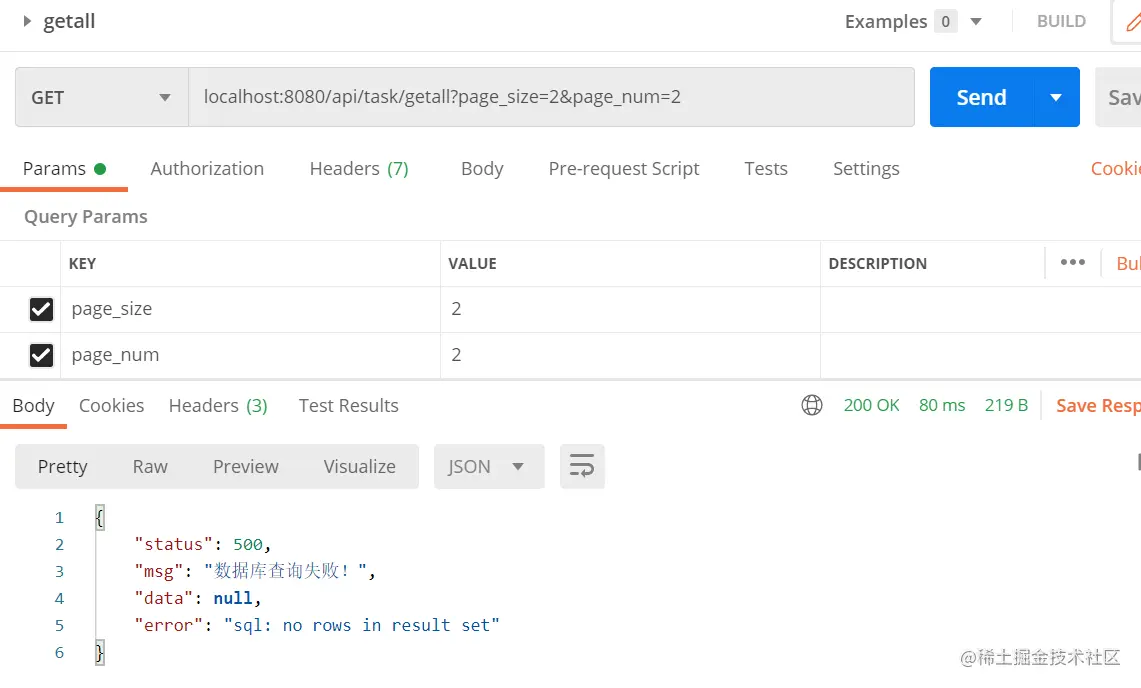Open the Pre-request Script tab

(624, 168)
